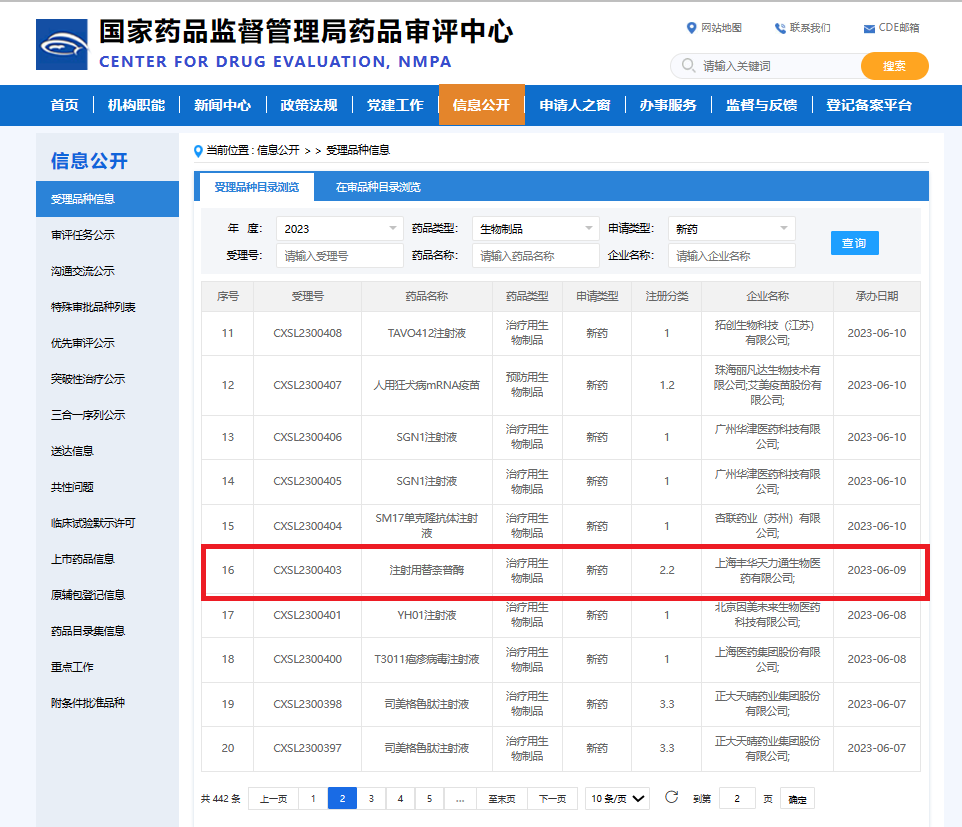Click the CDE logo icon

[x=63, y=44]
